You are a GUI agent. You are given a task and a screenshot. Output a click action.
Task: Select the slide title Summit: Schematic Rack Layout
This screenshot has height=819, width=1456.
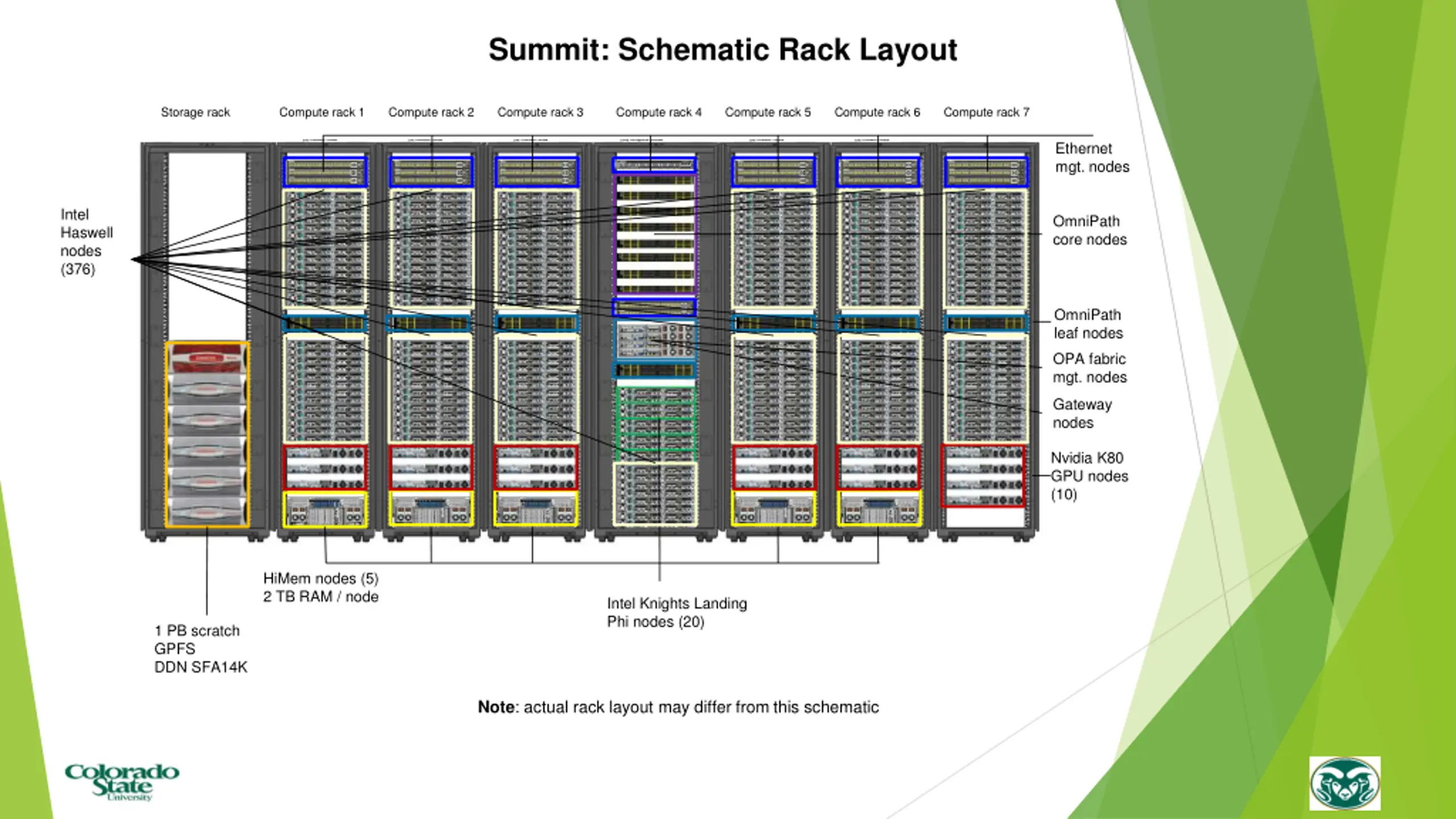723,49
